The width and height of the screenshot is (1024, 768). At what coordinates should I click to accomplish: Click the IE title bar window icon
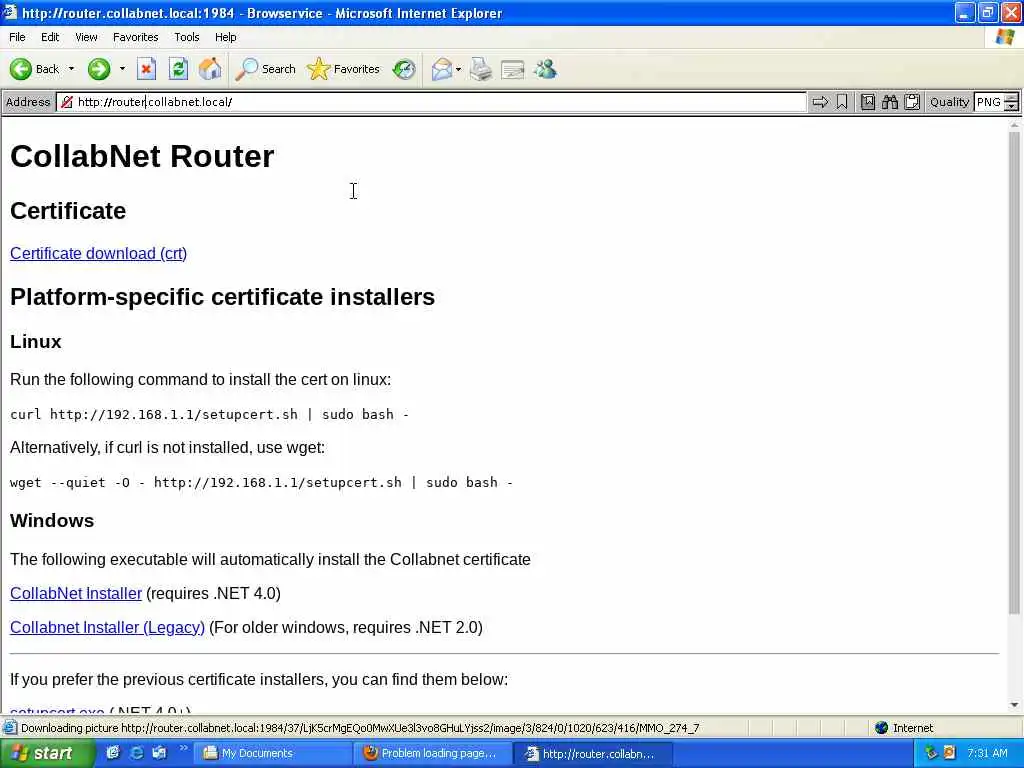coord(10,12)
